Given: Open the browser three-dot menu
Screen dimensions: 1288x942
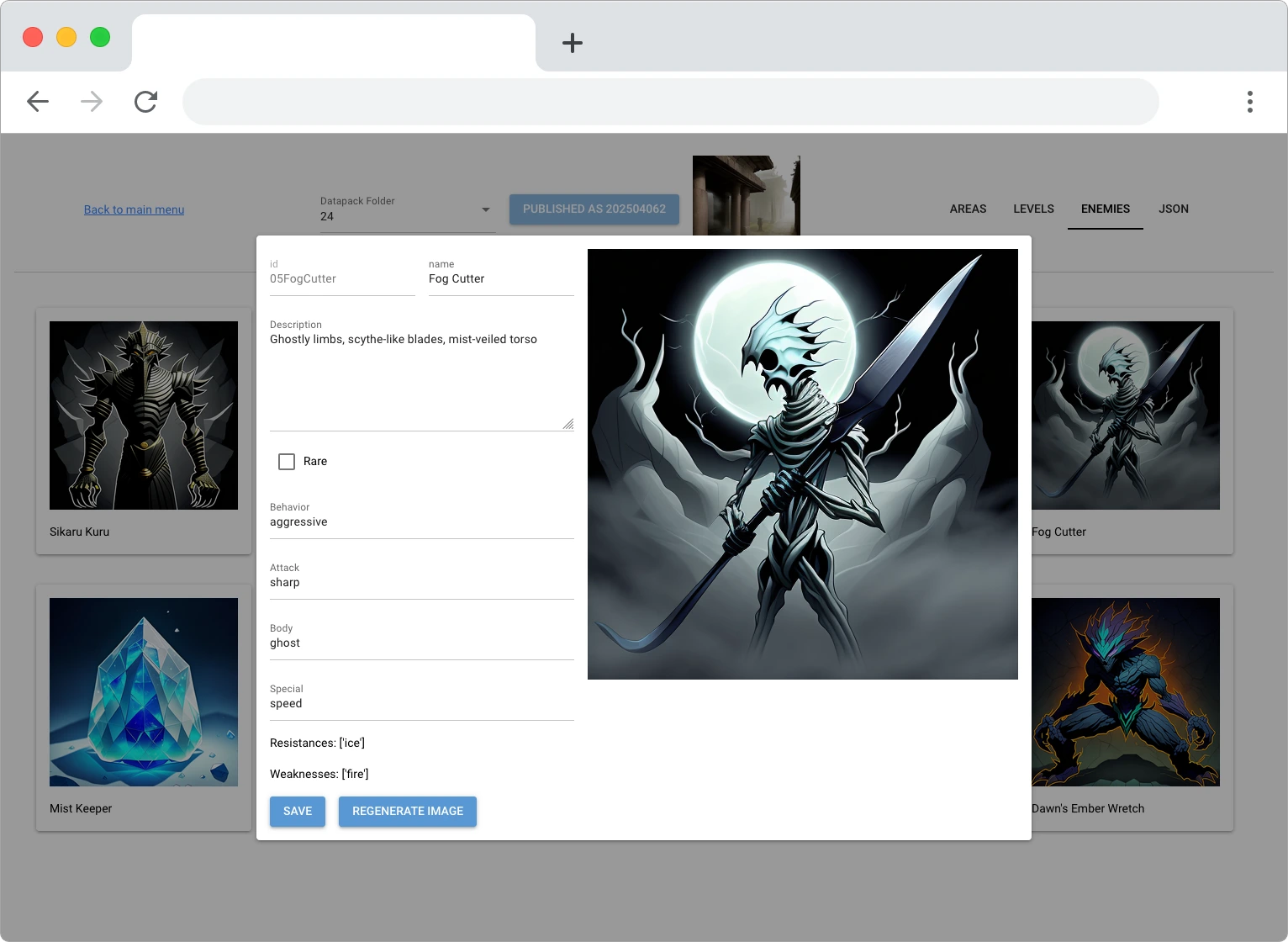Looking at the screenshot, I should coord(1250,101).
